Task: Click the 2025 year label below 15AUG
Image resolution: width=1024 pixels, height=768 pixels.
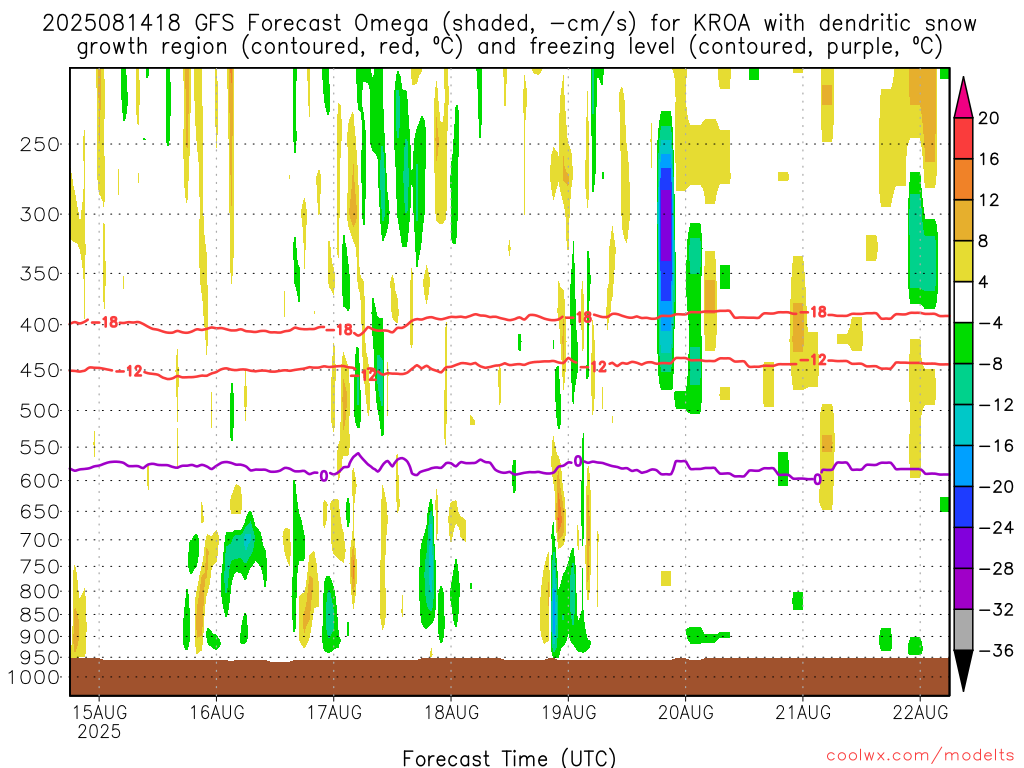Action: [99, 731]
